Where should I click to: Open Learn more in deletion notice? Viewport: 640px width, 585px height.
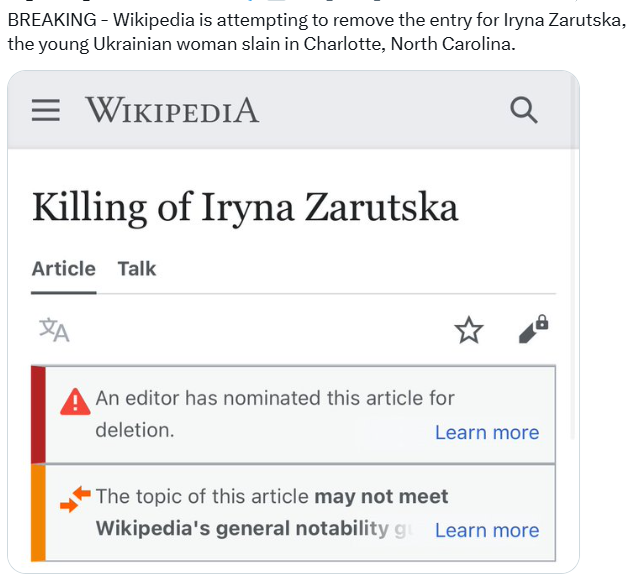487,433
